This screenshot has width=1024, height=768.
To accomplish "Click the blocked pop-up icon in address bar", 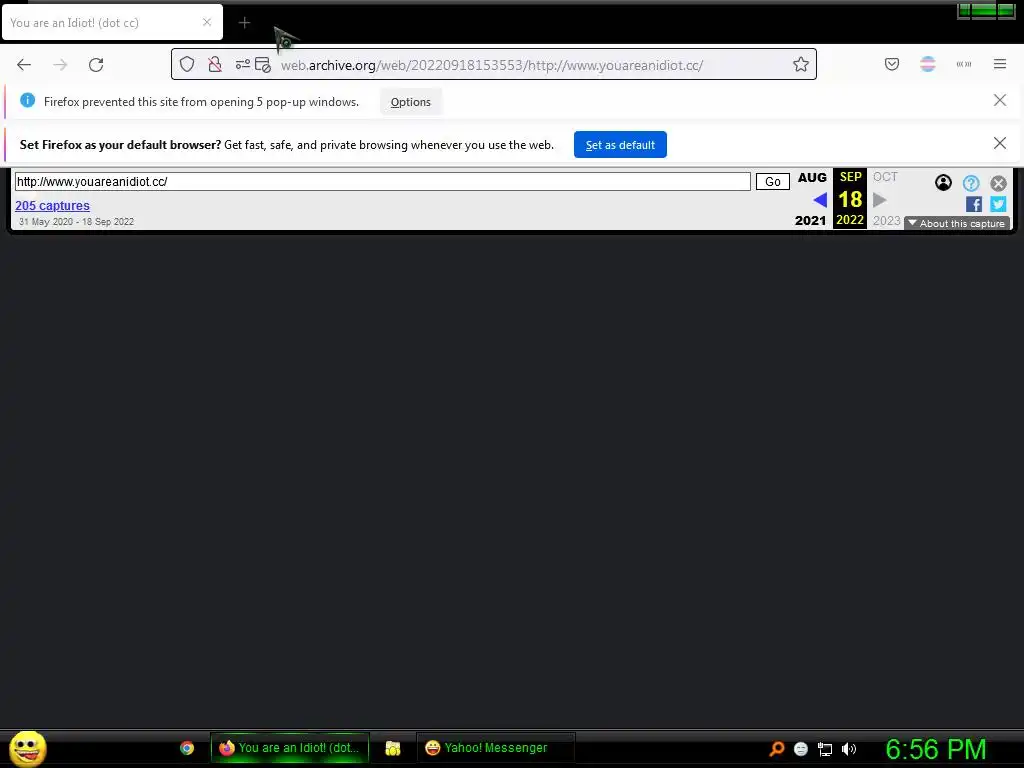I will [x=263, y=65].
